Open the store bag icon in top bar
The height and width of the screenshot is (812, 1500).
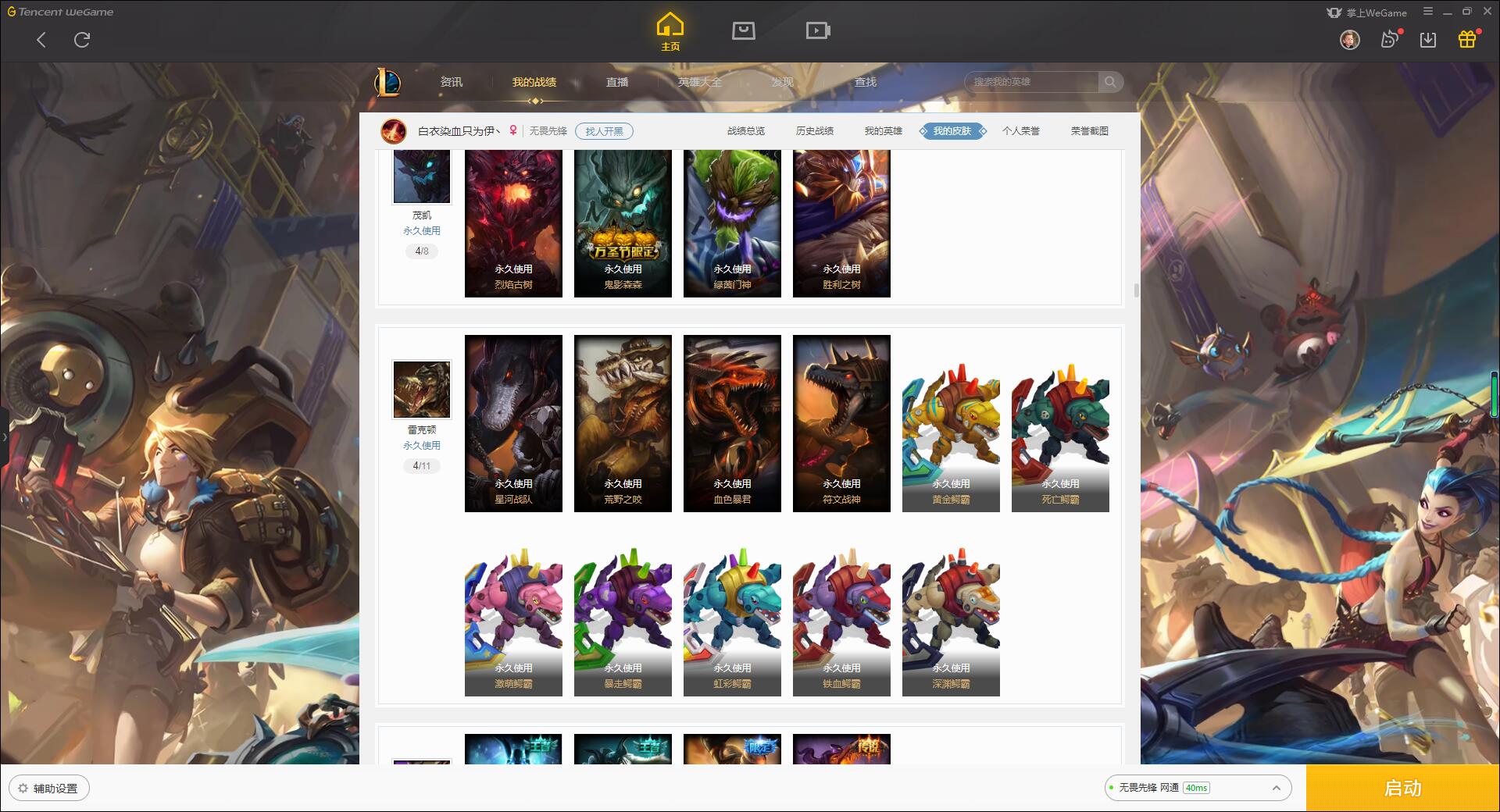tap(743, 30)
